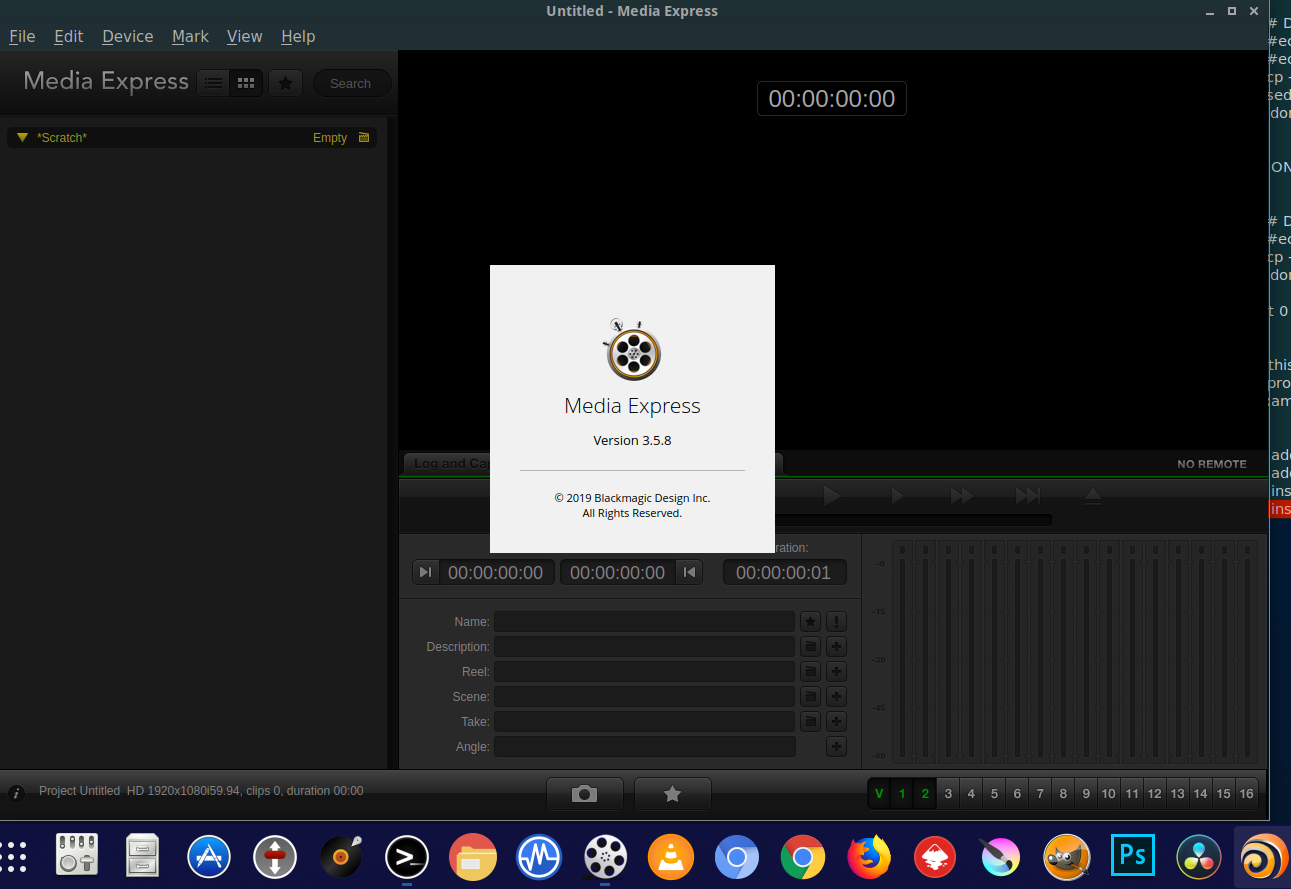
Task: Switch to thumbnail grid view
Action: coord(246,83)
